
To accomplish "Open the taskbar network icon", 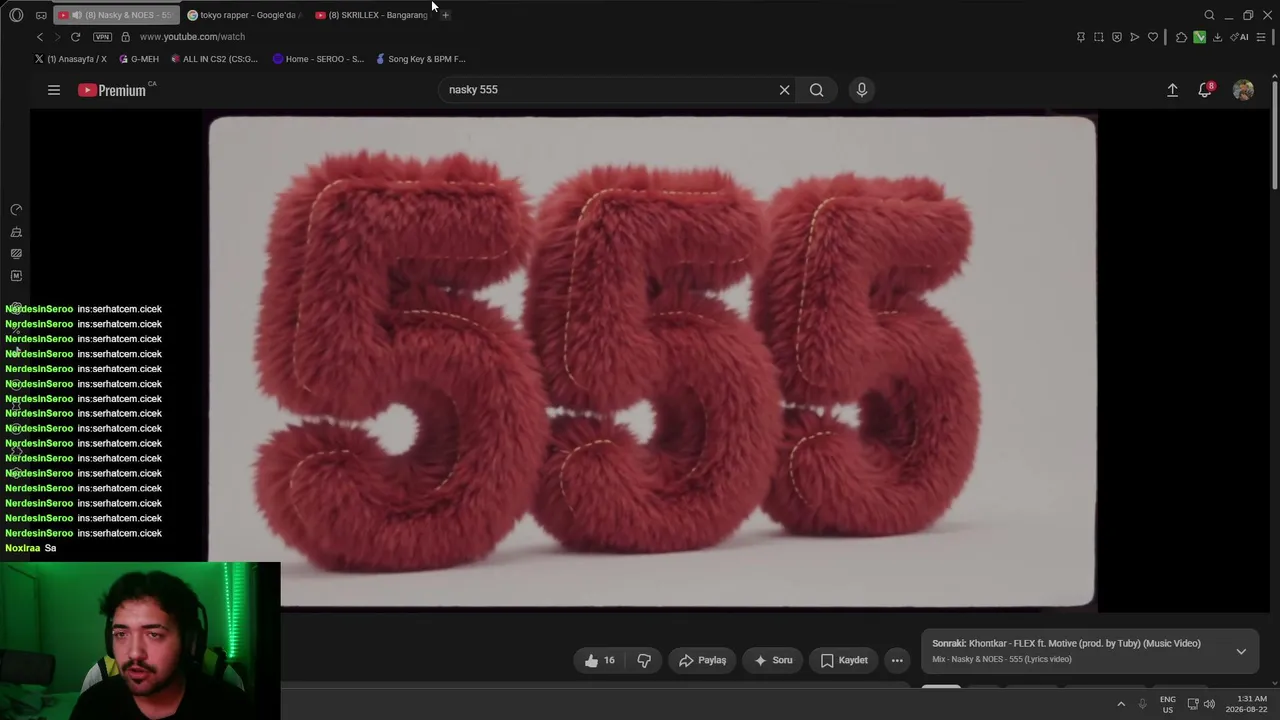I will 1193,704.
